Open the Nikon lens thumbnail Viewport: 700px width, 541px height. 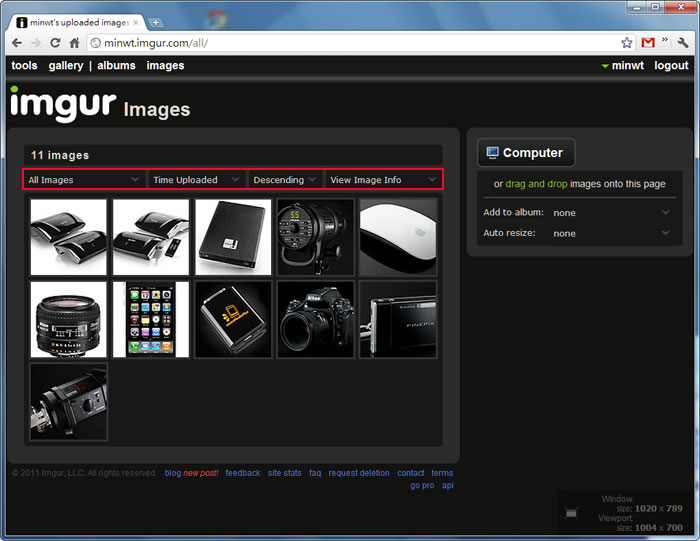pyautogui.click(x=69, y=319)
